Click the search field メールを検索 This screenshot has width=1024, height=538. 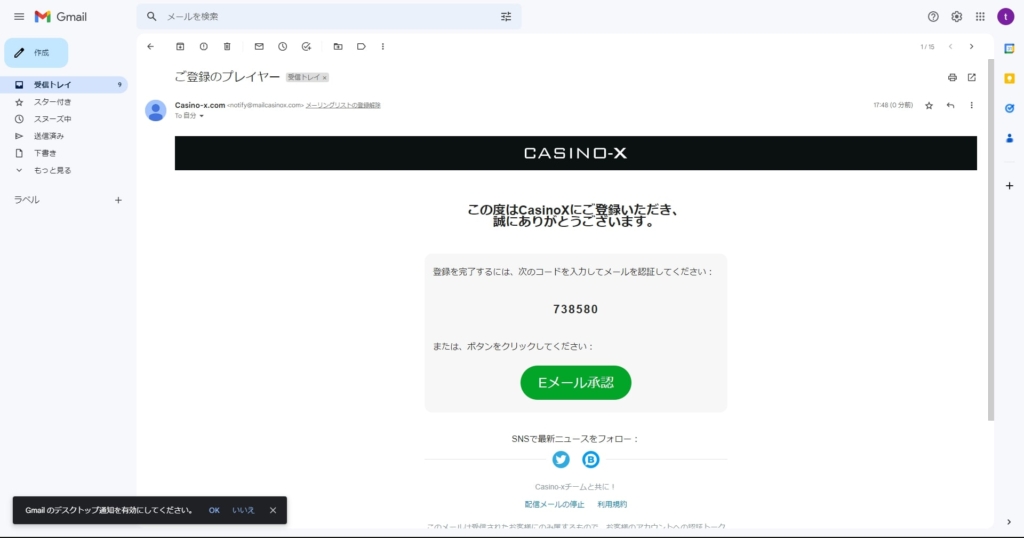pyautogui.click(x=330, y=17)
